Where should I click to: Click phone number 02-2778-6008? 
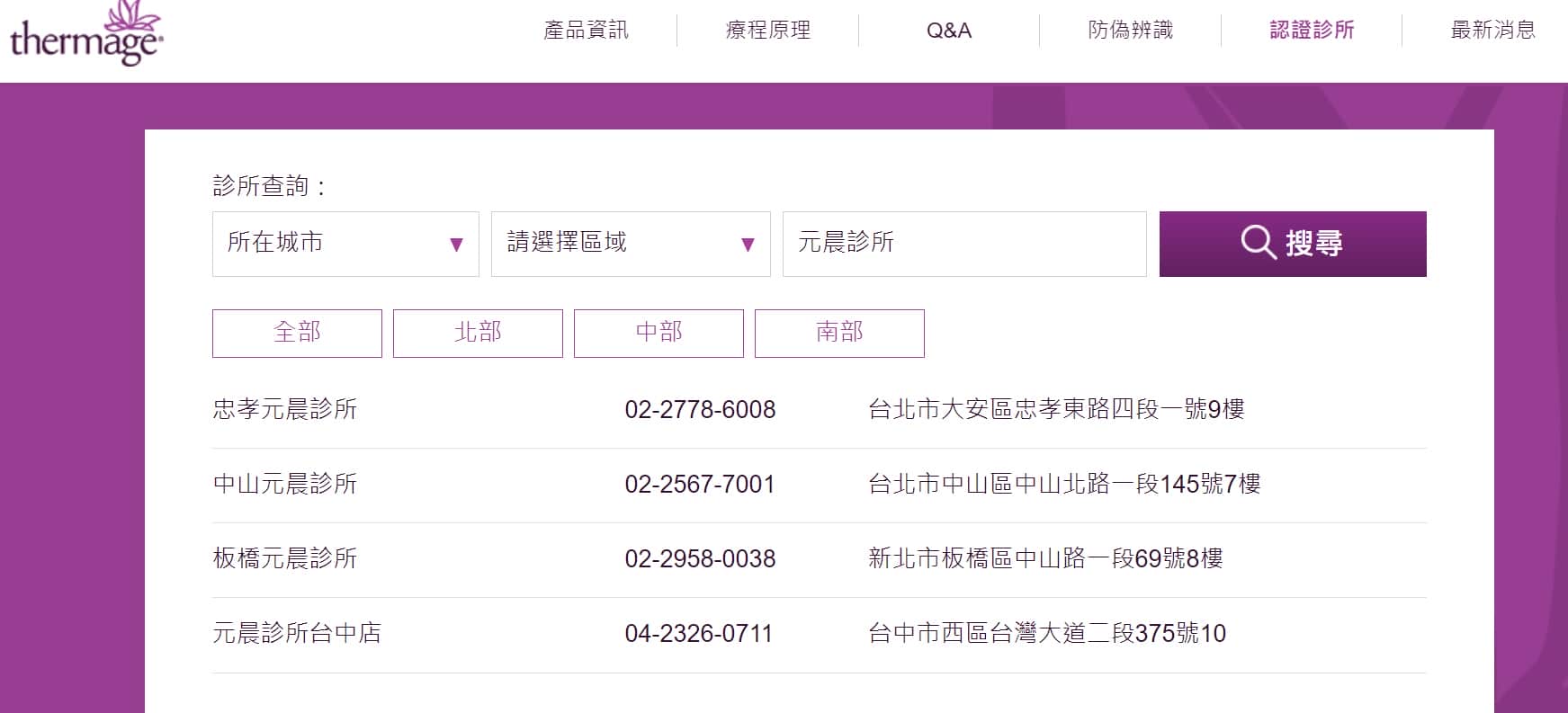700,410
